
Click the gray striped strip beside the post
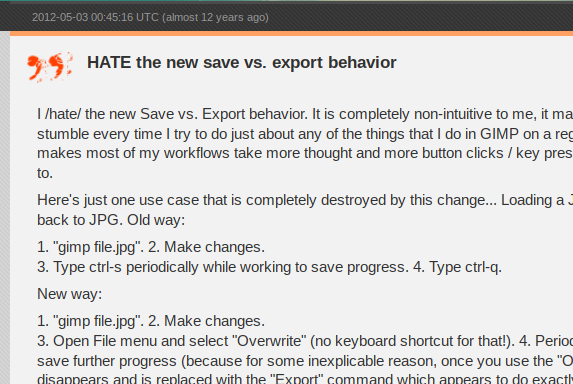5,208
